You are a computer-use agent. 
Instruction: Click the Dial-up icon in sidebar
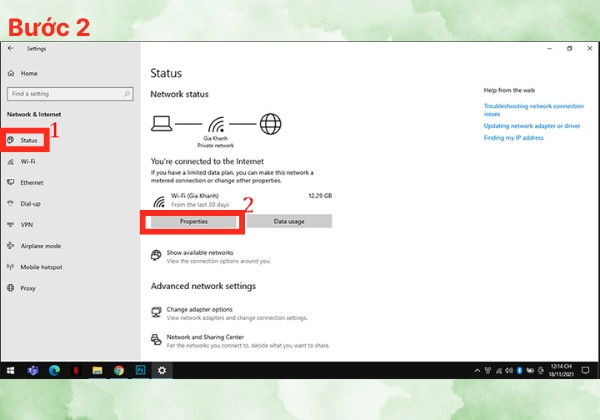11,203
